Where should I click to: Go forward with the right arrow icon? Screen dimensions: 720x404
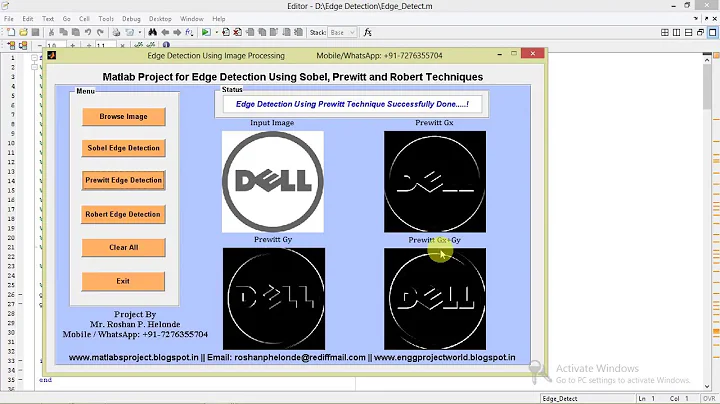pyautogui.click(x=177, y=32)
